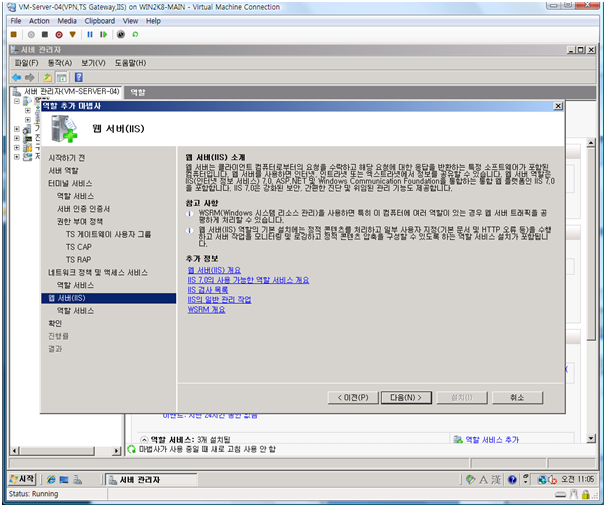This screenshot has height=507, width=606.
Task: Open the File menu of VM Connection
Action: [x=16, y=21]
